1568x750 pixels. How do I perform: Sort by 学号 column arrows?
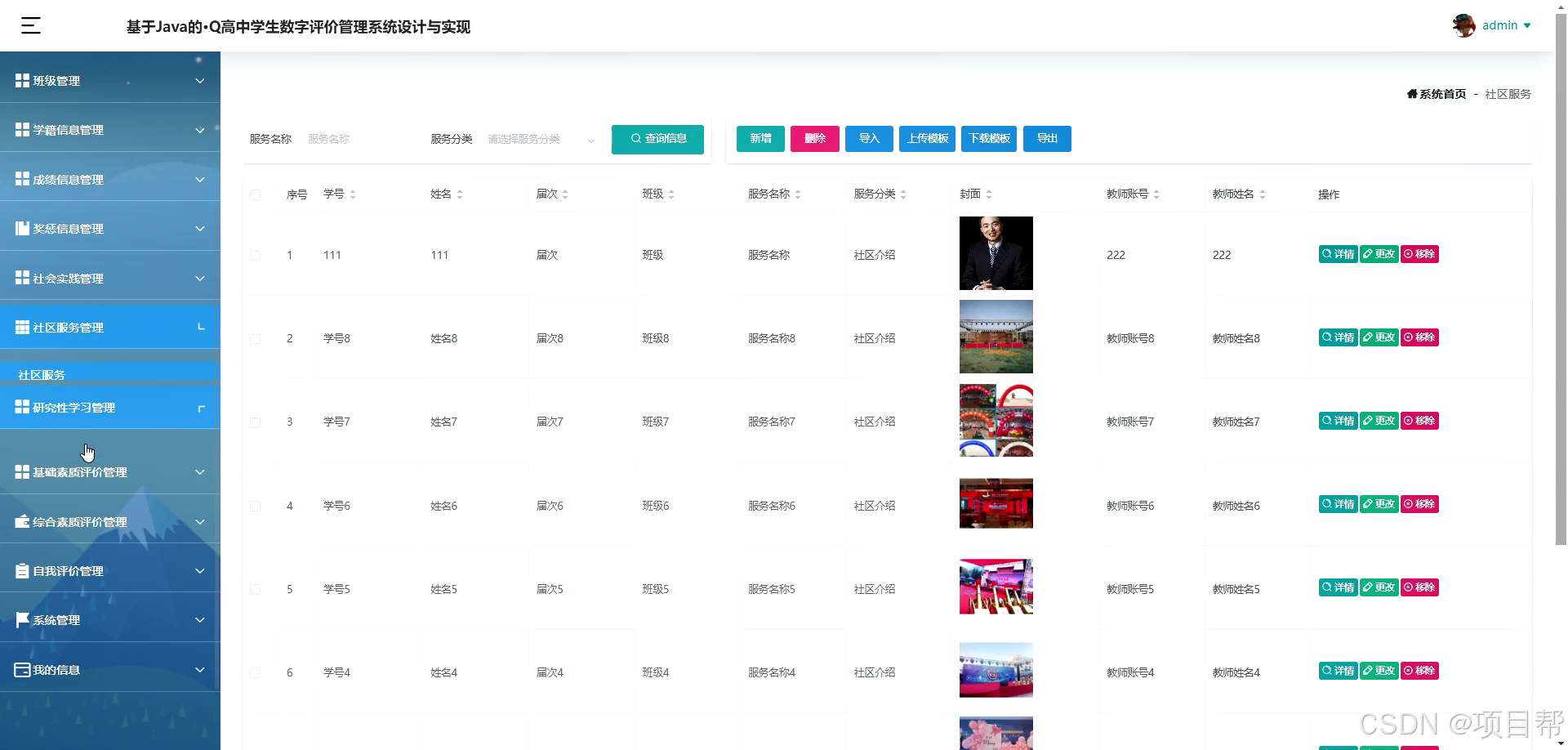353,194
